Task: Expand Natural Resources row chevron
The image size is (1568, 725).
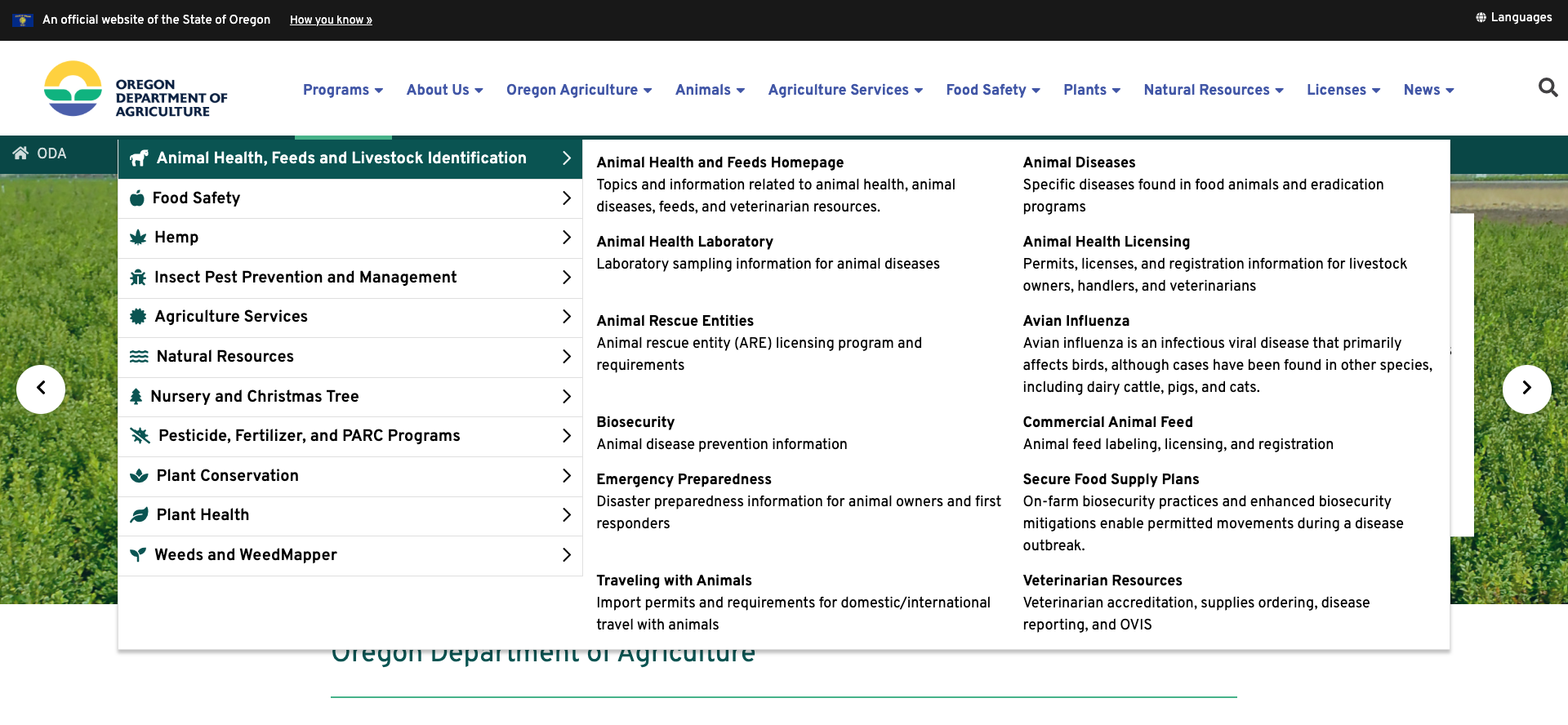Action: pos(566,357)
